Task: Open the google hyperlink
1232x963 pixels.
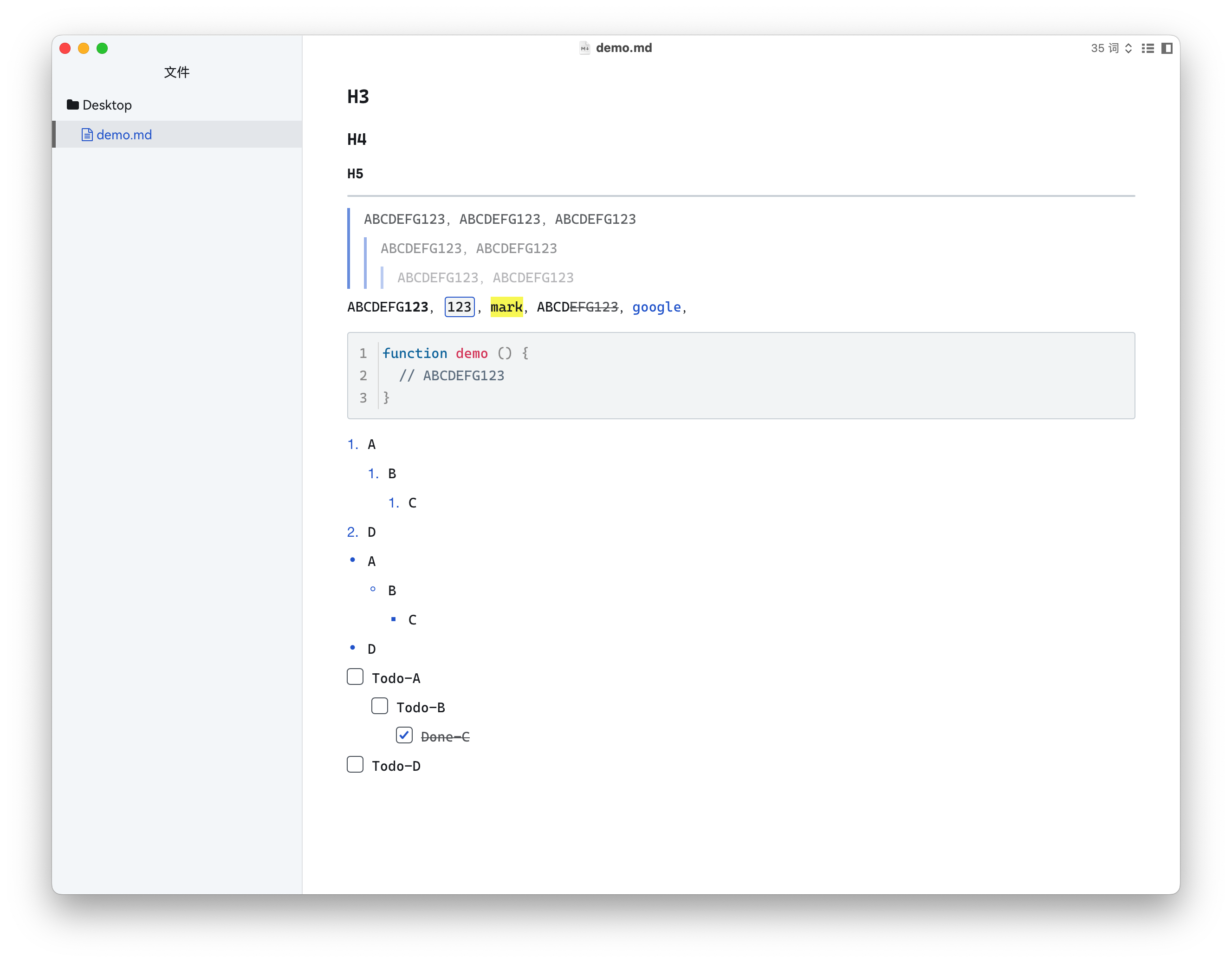Action: (656, 307)
